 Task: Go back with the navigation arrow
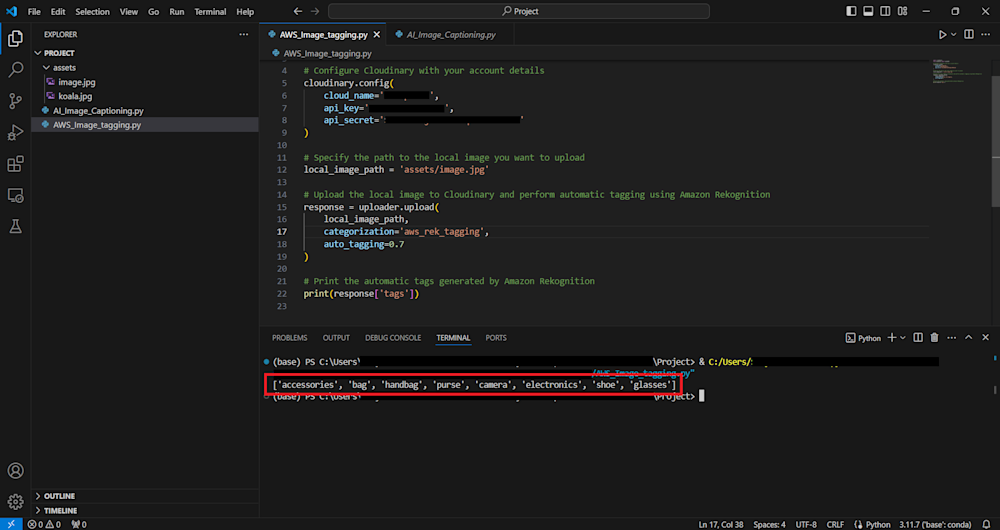[298, 11]
